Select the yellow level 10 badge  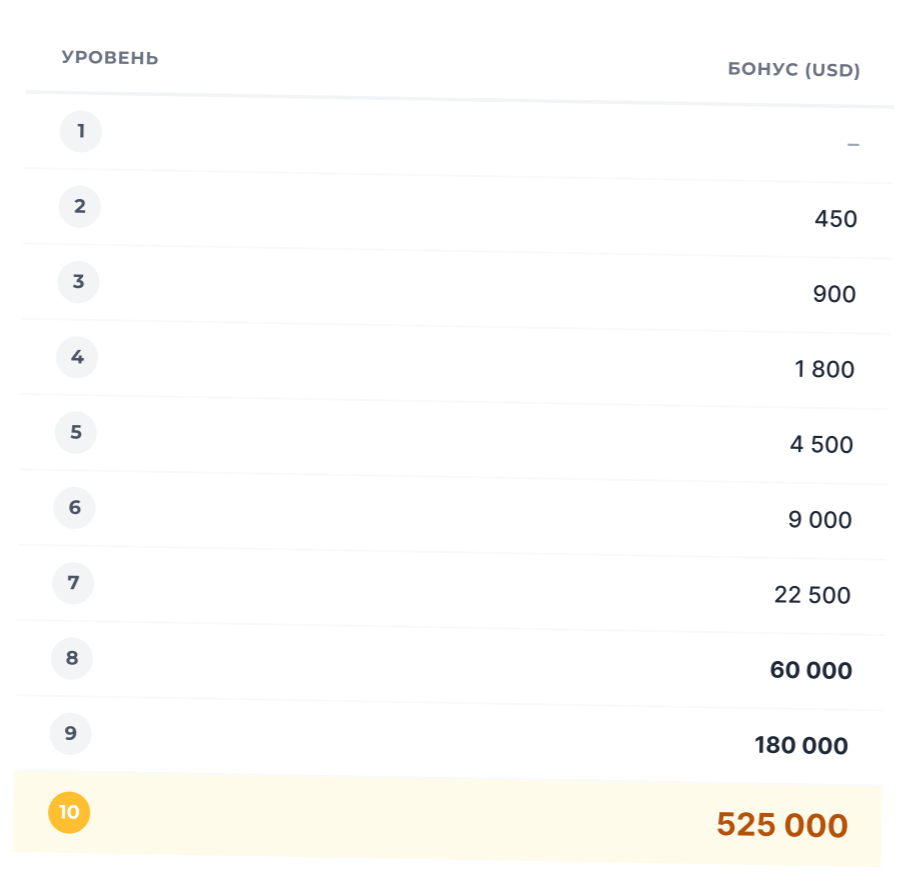(x=69, y=812)
